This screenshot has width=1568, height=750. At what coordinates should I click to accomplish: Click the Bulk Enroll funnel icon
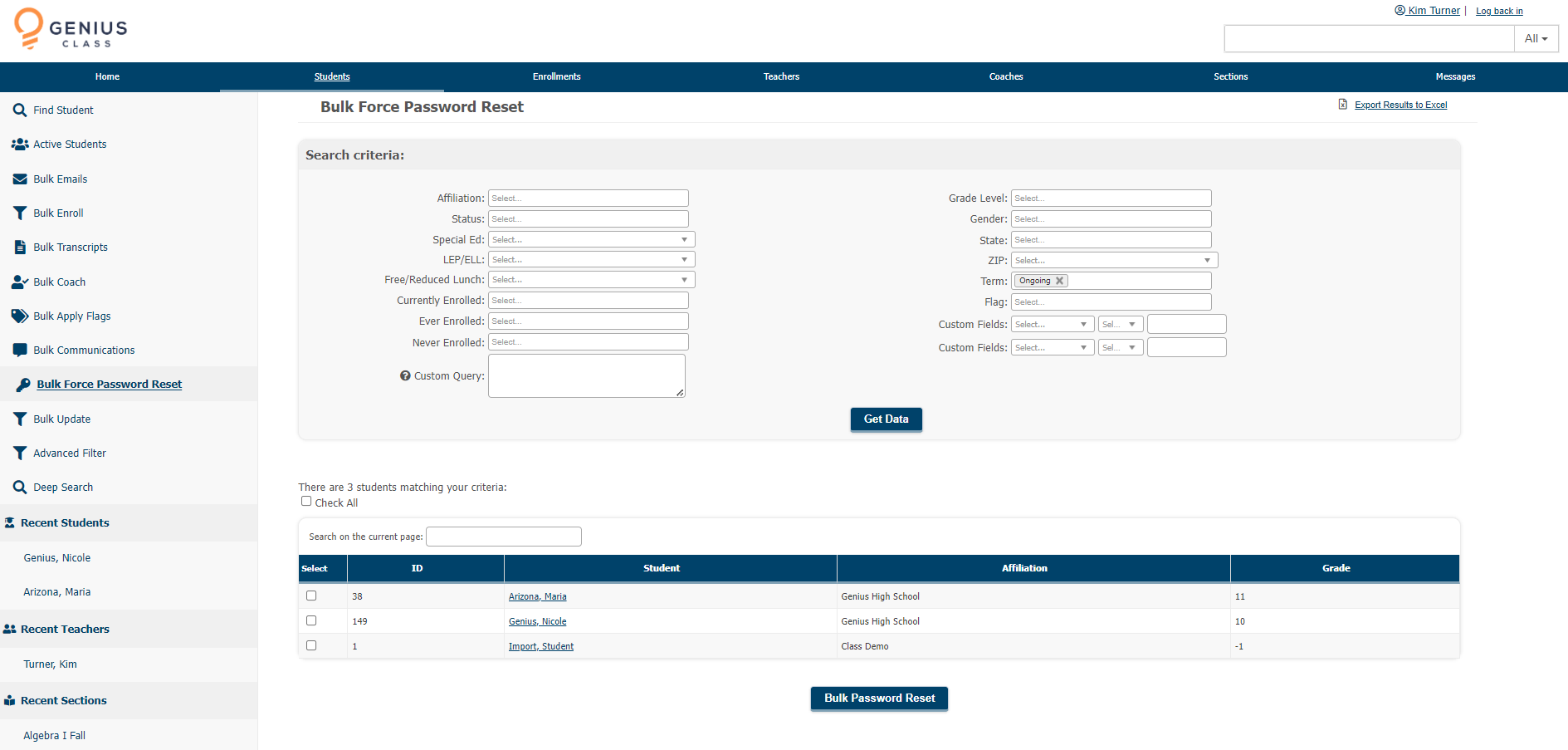click(x=20, y=213)
